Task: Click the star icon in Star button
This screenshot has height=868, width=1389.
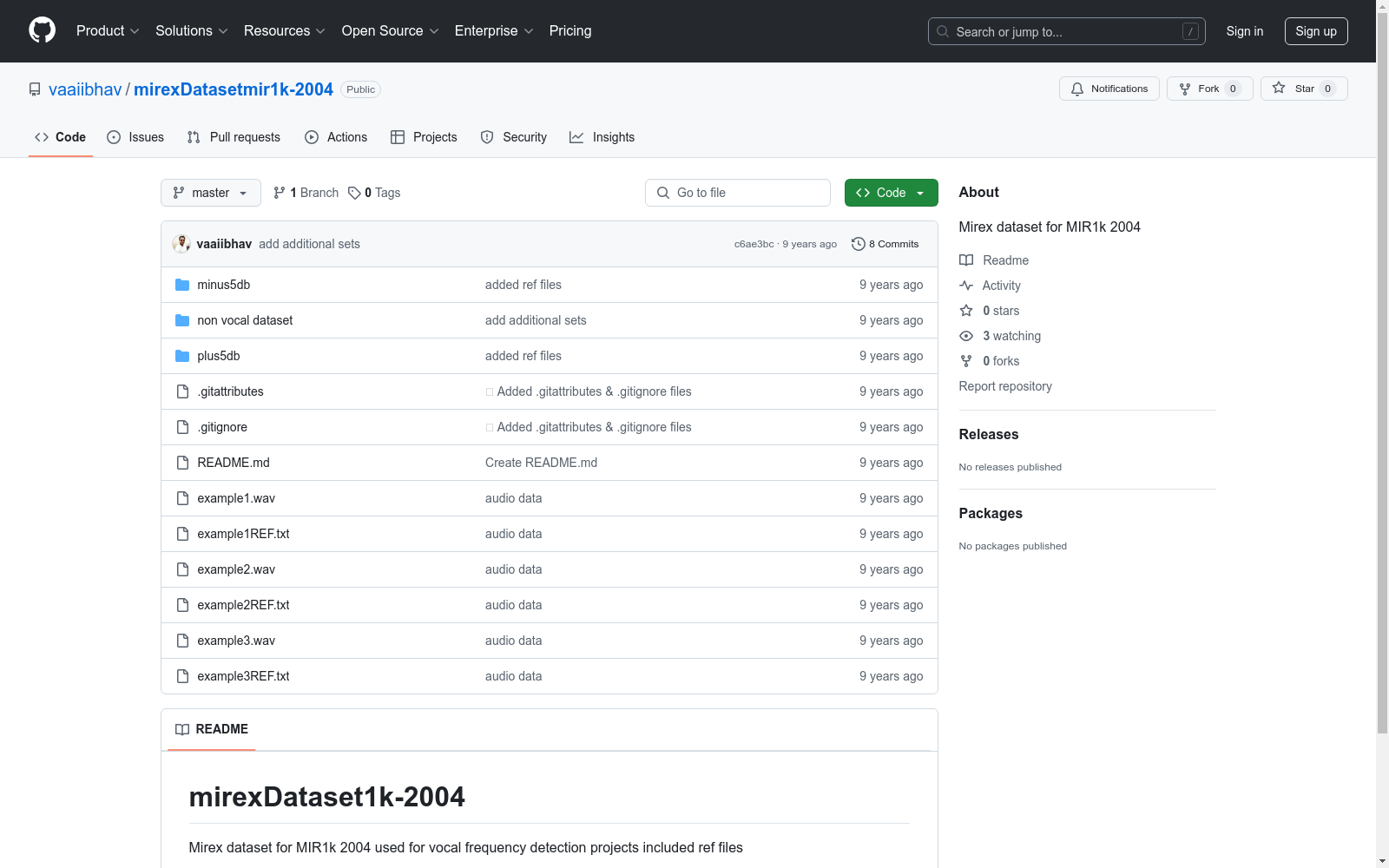Action: point(1279,88)
